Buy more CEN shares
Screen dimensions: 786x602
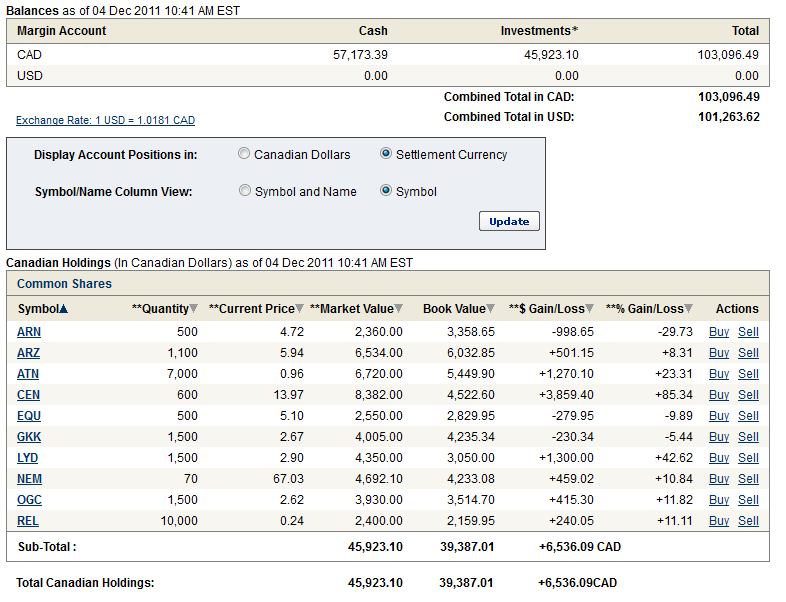718,395
